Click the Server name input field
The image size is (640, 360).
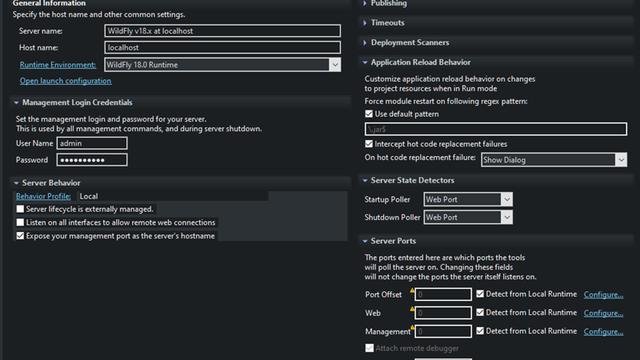pos(222,31)
